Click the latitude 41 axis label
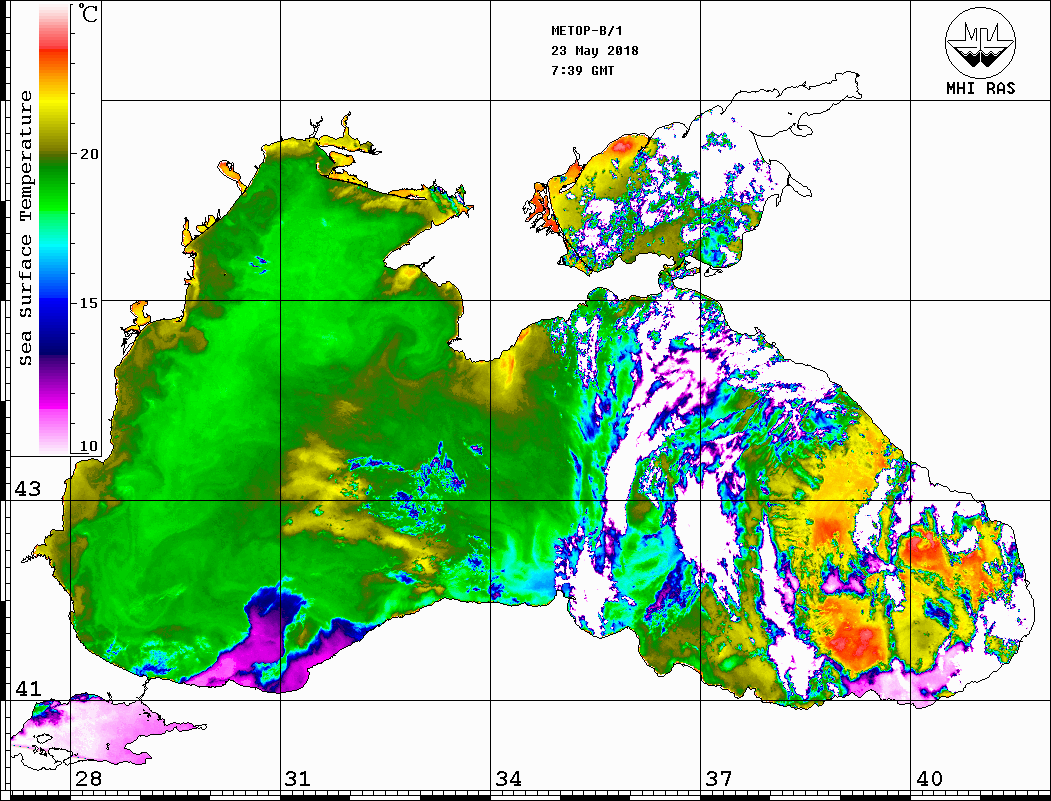Viewport: 1051px width, 801px height. pyautogui.click(x=27, y=689)
